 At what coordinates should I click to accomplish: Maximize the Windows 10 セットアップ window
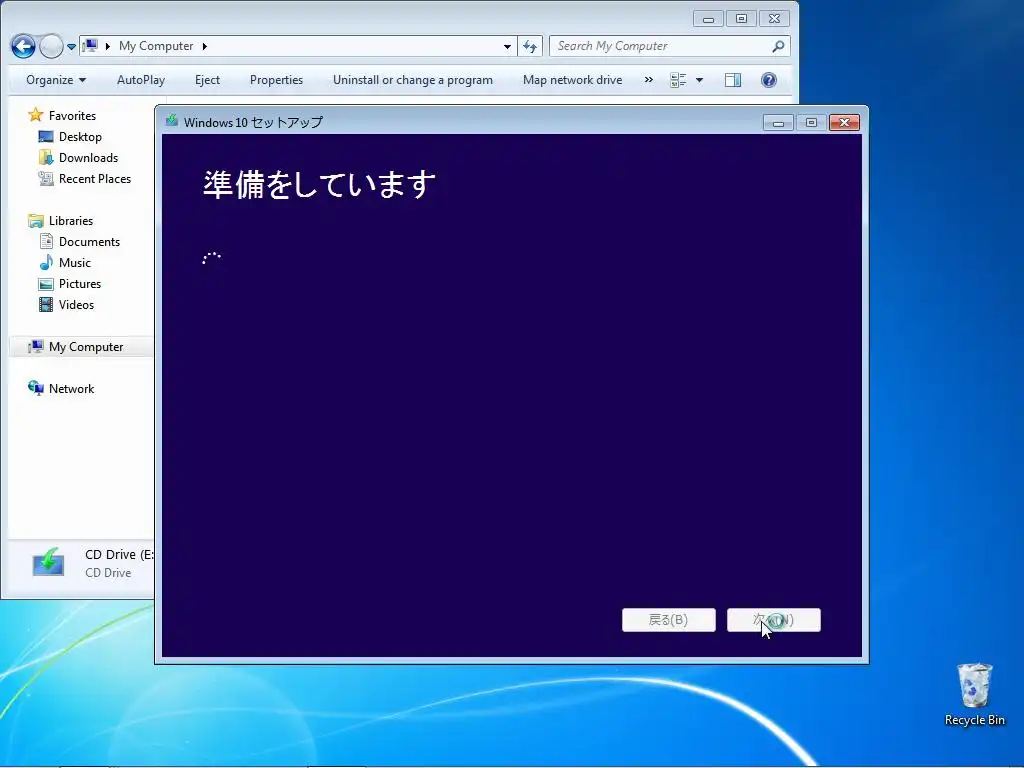[811, 123]
